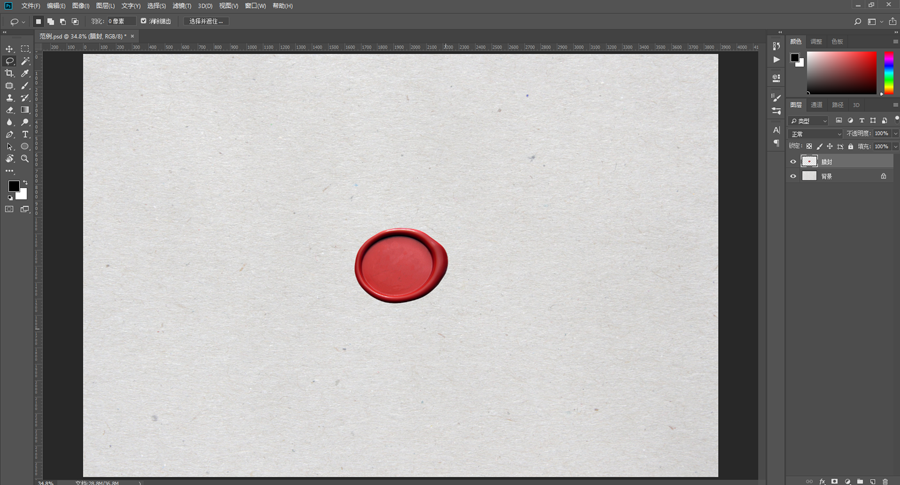Select the Gradient tool

25,110
